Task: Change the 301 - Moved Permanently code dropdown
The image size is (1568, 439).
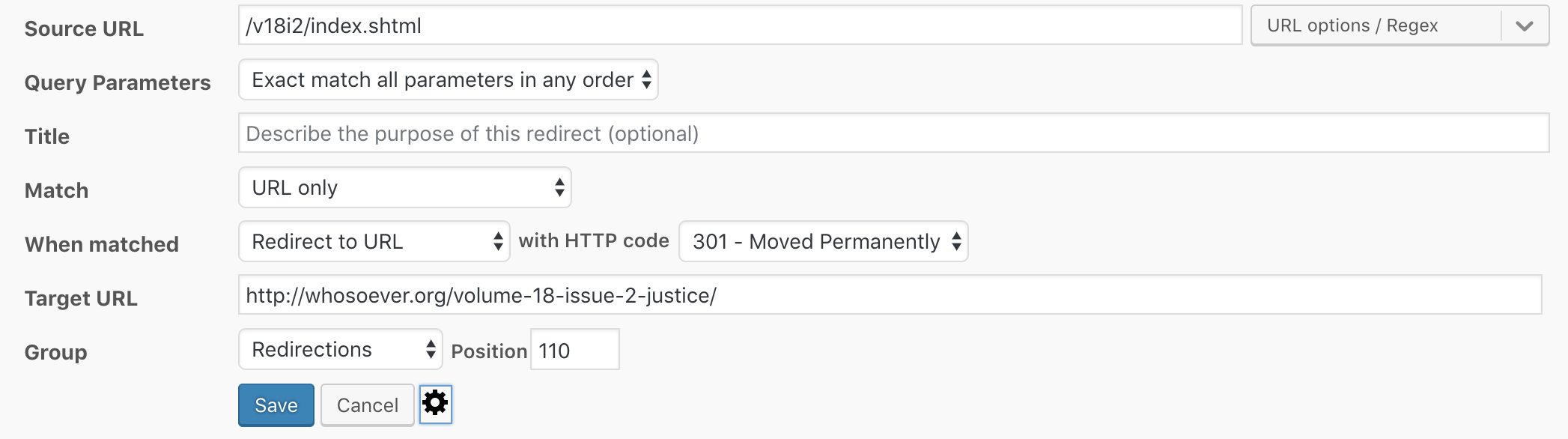Action: [822, 242]
